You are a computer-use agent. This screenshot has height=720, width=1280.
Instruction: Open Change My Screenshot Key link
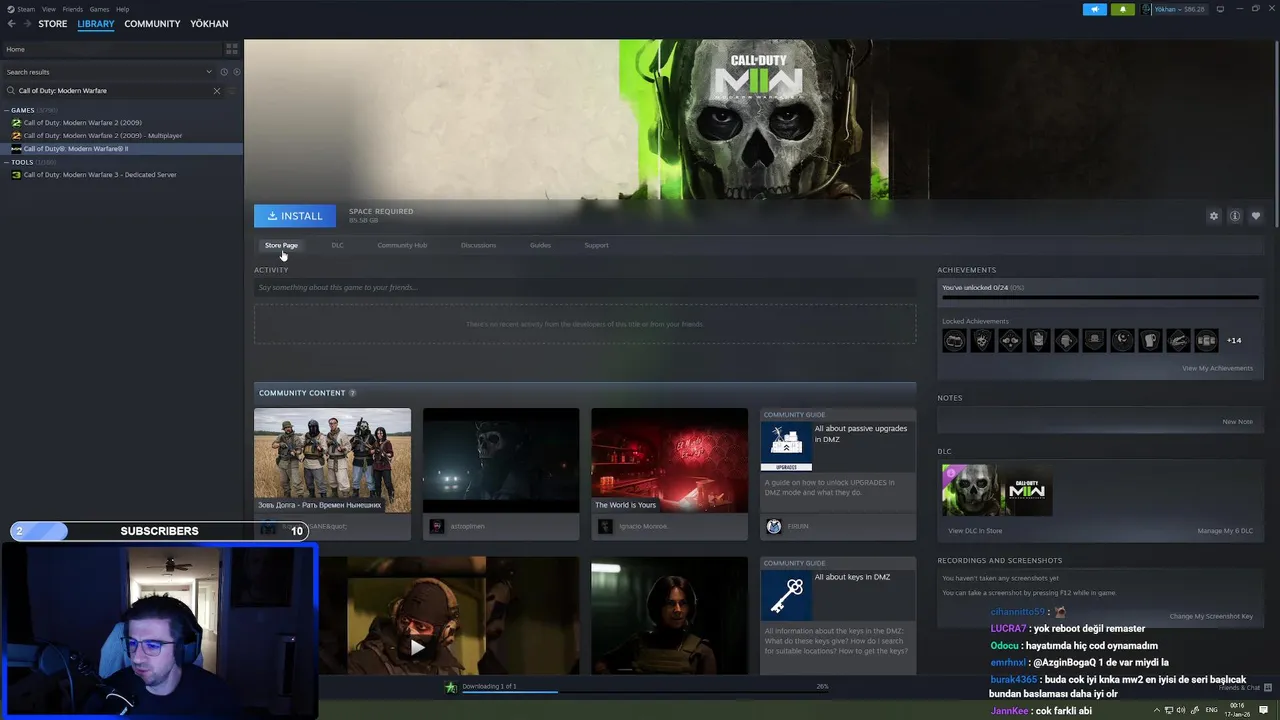tap(1211, 616)
